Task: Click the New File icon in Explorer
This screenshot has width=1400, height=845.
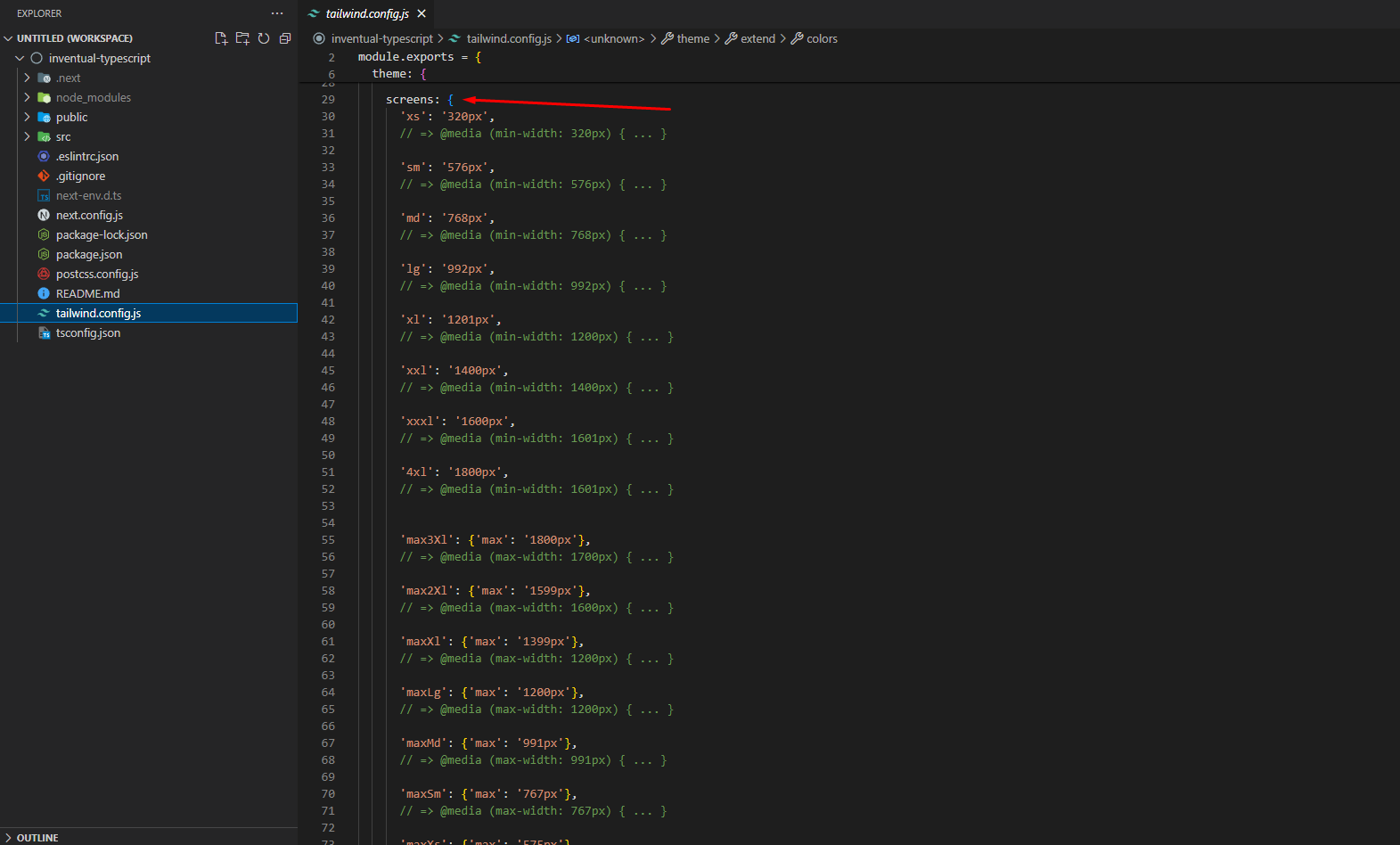Action: tap(221, 38)
